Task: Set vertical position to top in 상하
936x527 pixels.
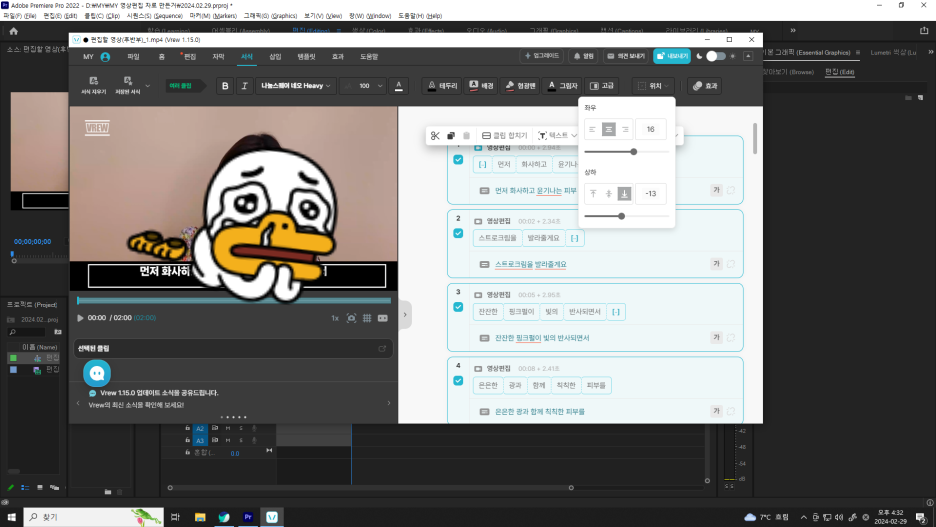Action: 593,193
